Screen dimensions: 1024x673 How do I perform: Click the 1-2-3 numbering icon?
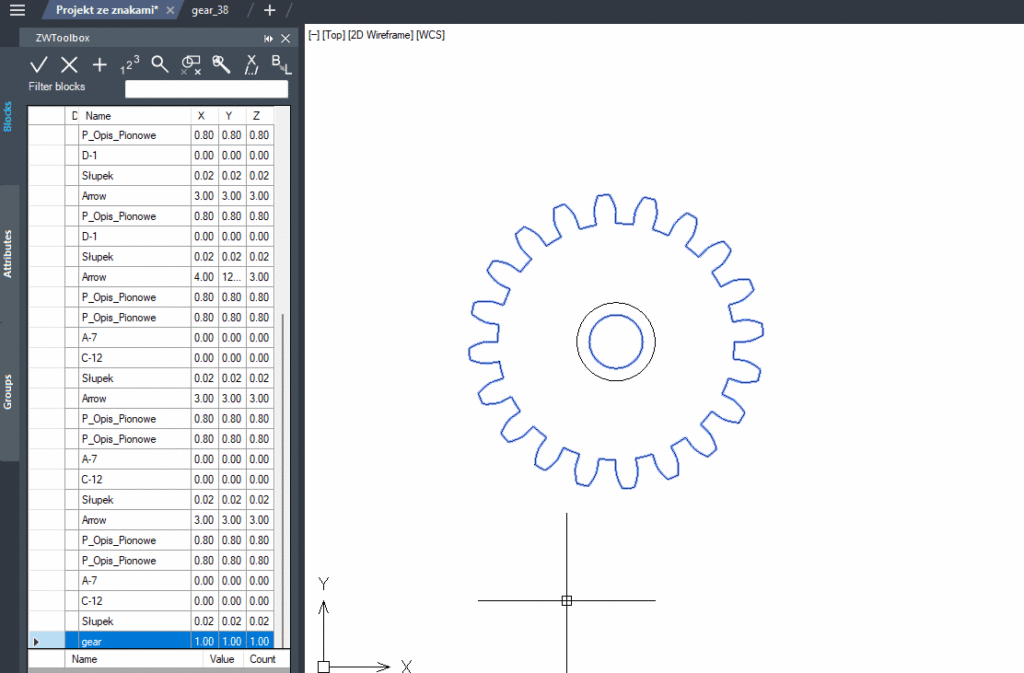129,65
